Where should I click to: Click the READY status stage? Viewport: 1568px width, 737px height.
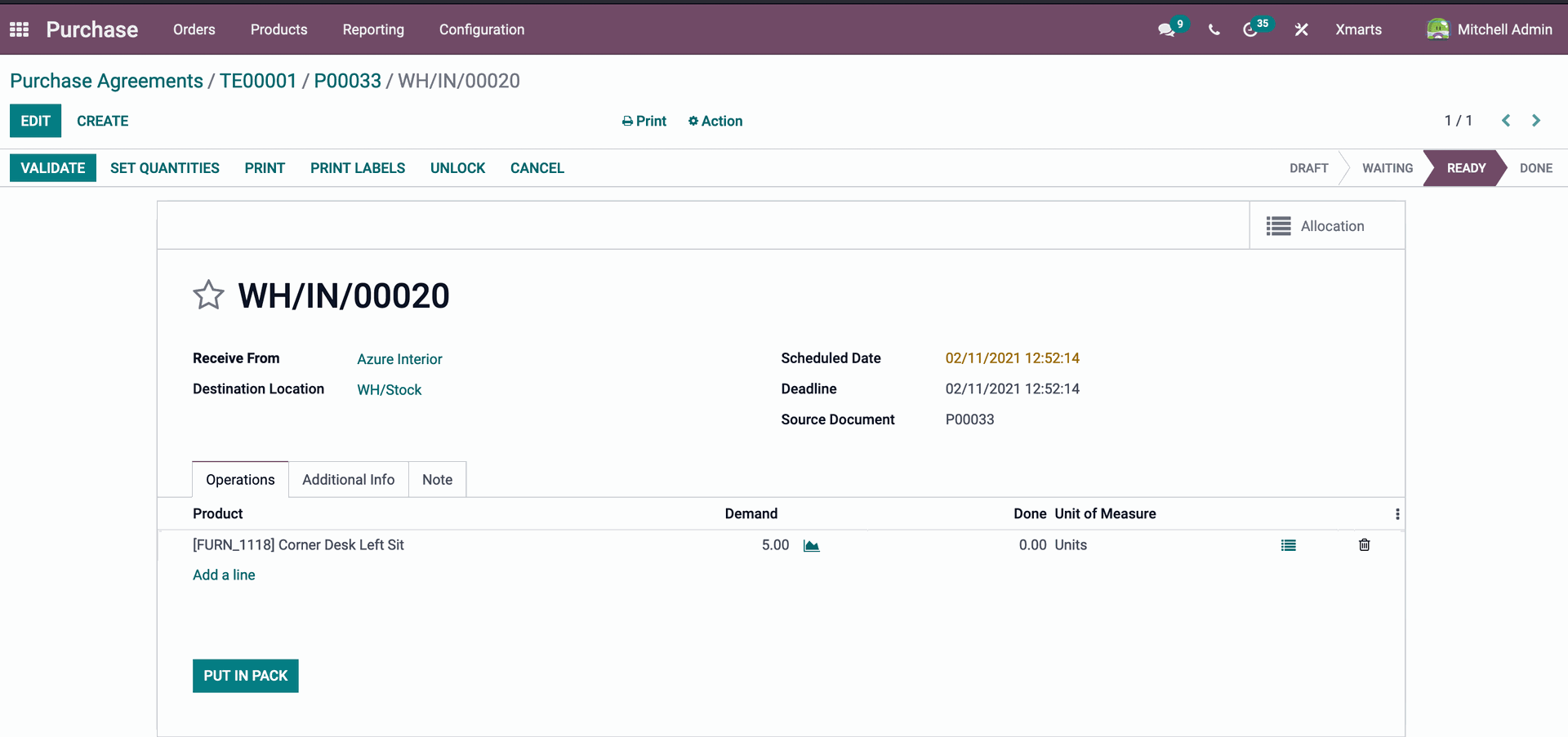pos(1466,167)
